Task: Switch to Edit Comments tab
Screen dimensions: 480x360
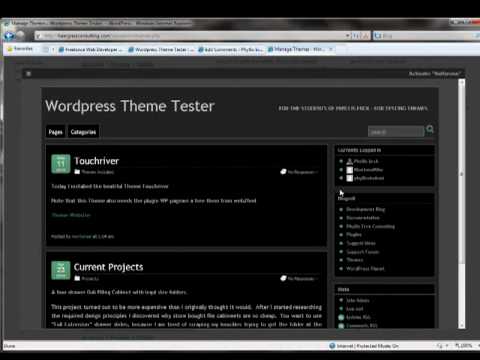Action: click(x=231, y=50)
